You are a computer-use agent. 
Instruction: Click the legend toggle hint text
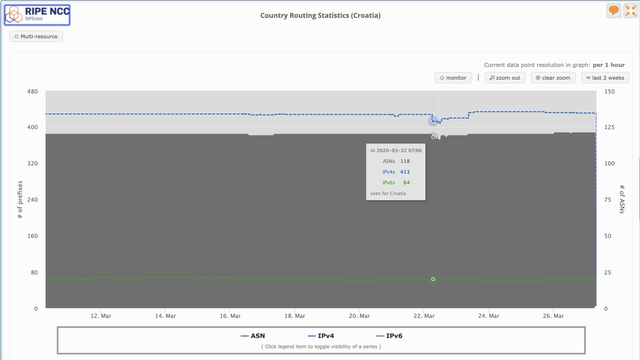pos(321,347)
